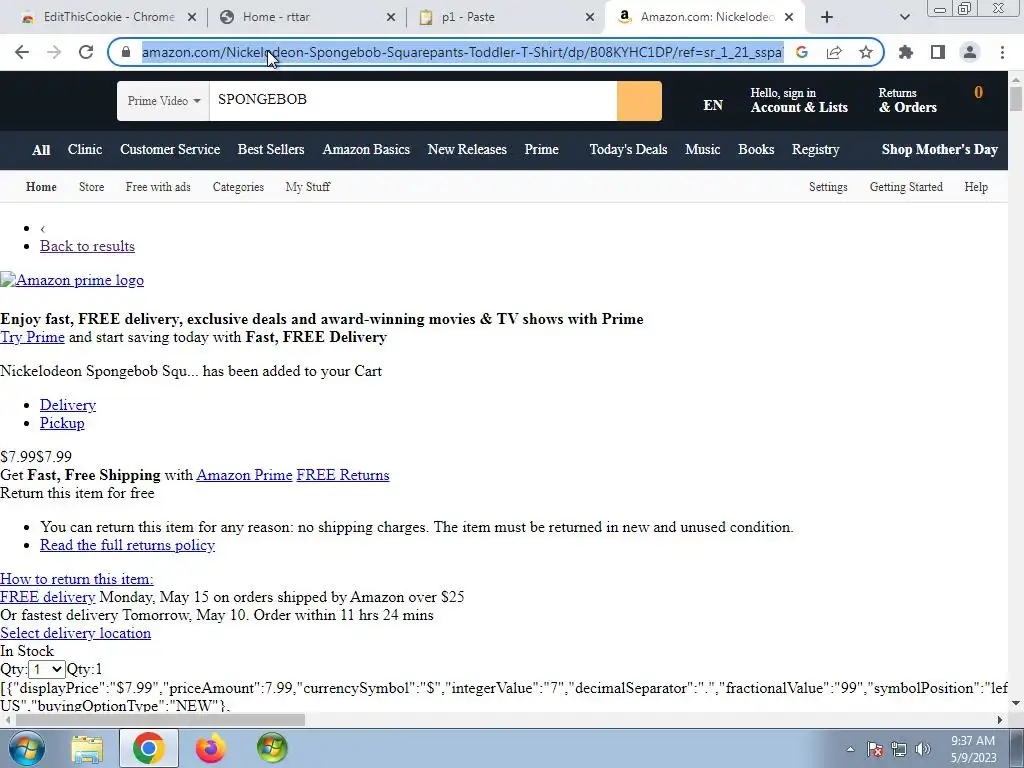The width and height of the screenshot is (1024, 768).
Task: Open My Stuff in the subnav
Action: coord(308,187)
